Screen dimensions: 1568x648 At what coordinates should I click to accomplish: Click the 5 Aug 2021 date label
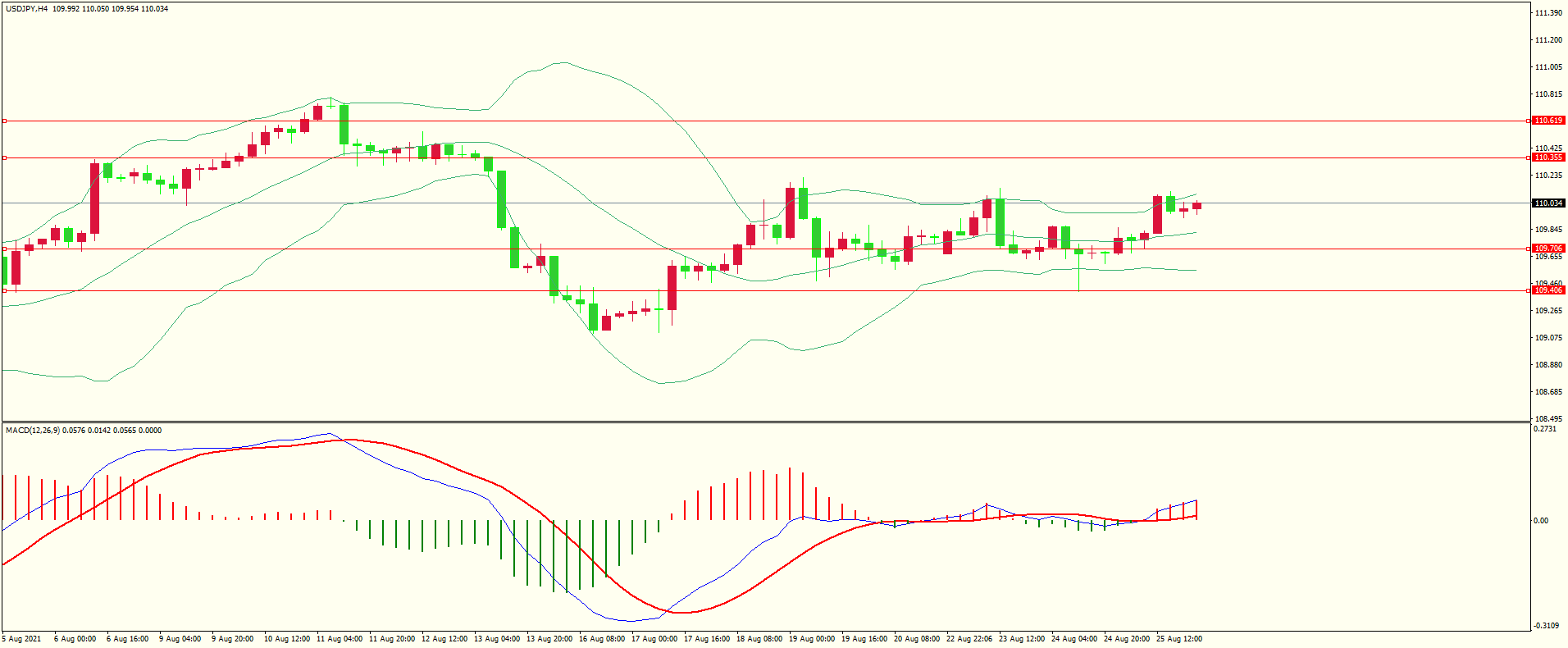pos(22,639)
